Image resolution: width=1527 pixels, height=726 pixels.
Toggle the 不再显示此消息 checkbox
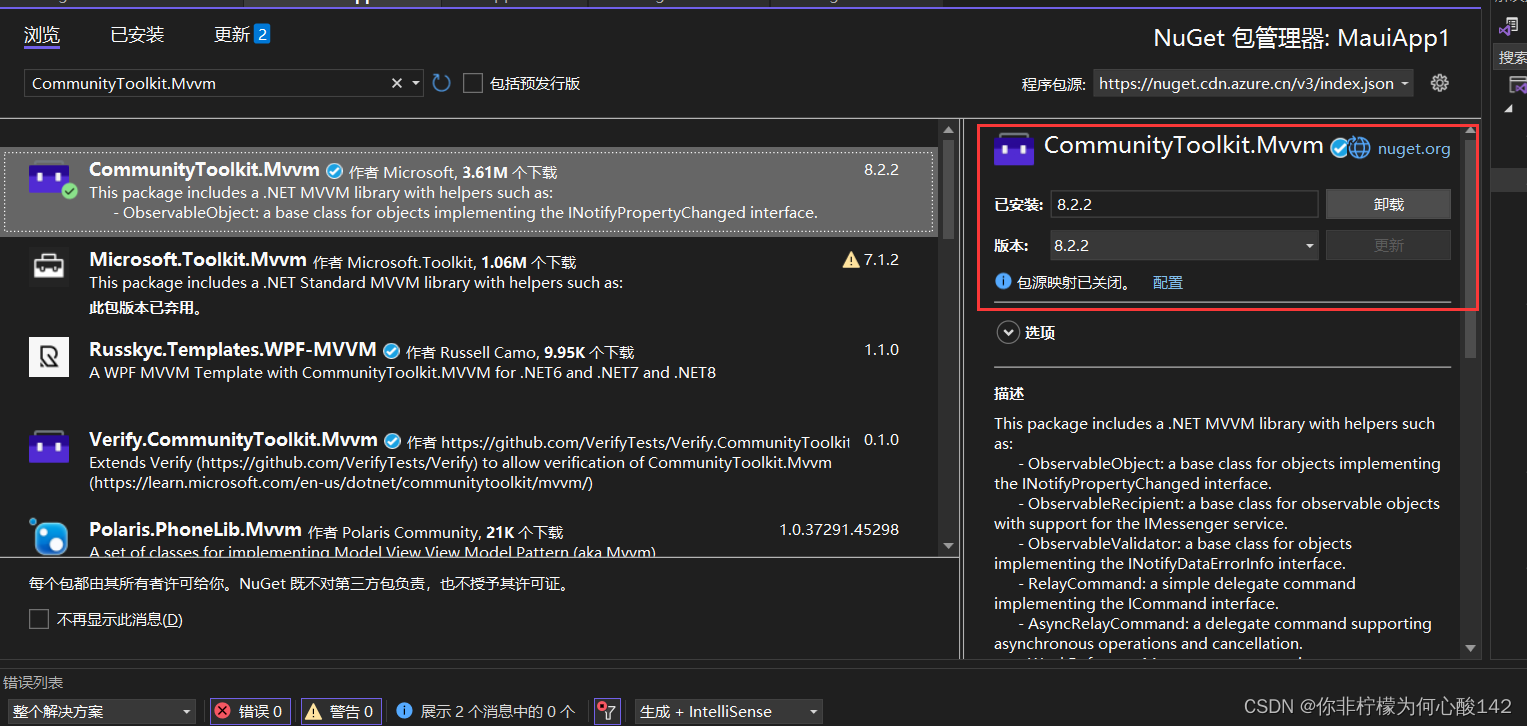coord(39,619)
